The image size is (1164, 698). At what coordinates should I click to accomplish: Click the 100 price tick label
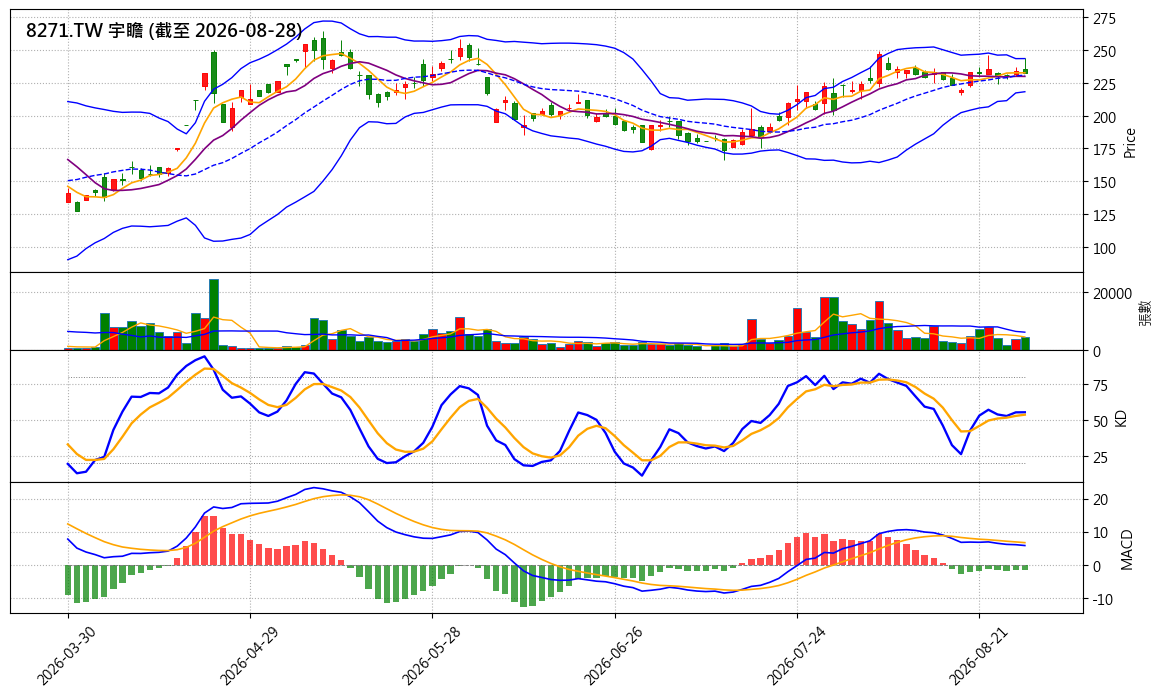pyautogui.click(x=1104, y=249)
